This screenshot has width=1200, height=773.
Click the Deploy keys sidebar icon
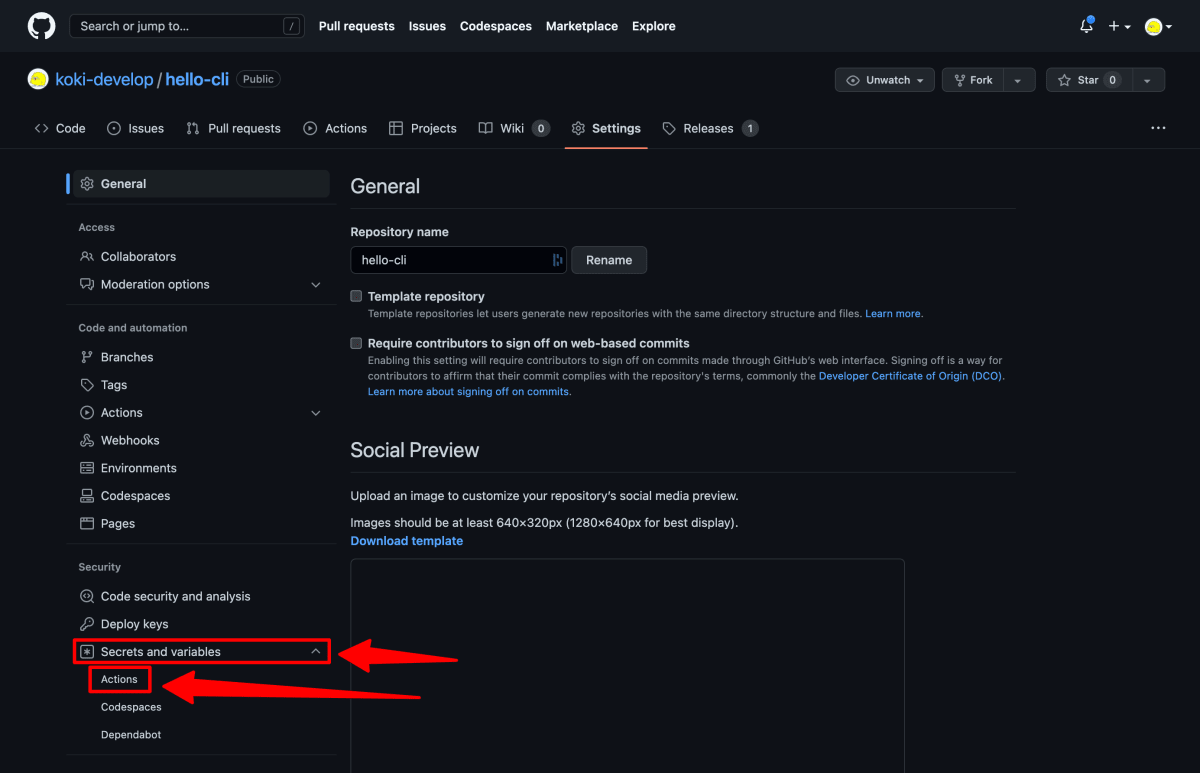coord(88,624)
